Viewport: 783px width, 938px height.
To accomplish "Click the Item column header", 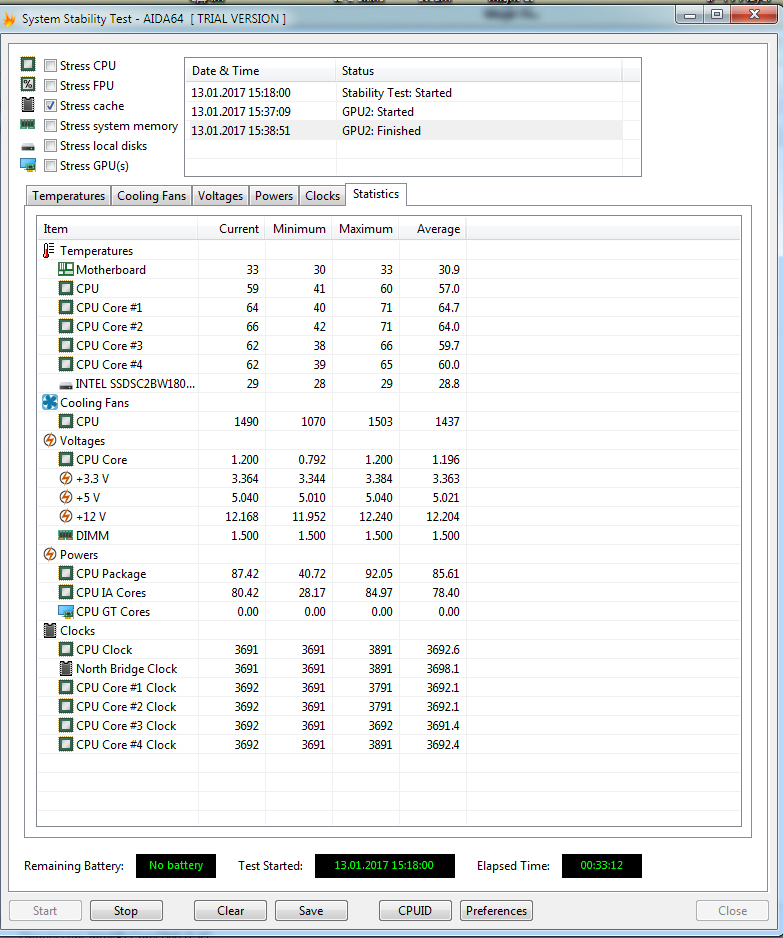I will coord(117,229).
